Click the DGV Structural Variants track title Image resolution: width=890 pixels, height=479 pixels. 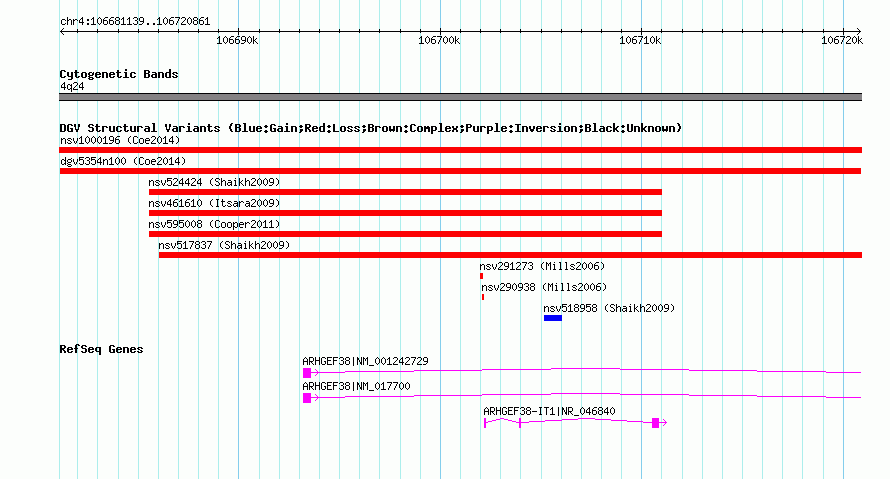pyautogui.click(x=370, y=128)
